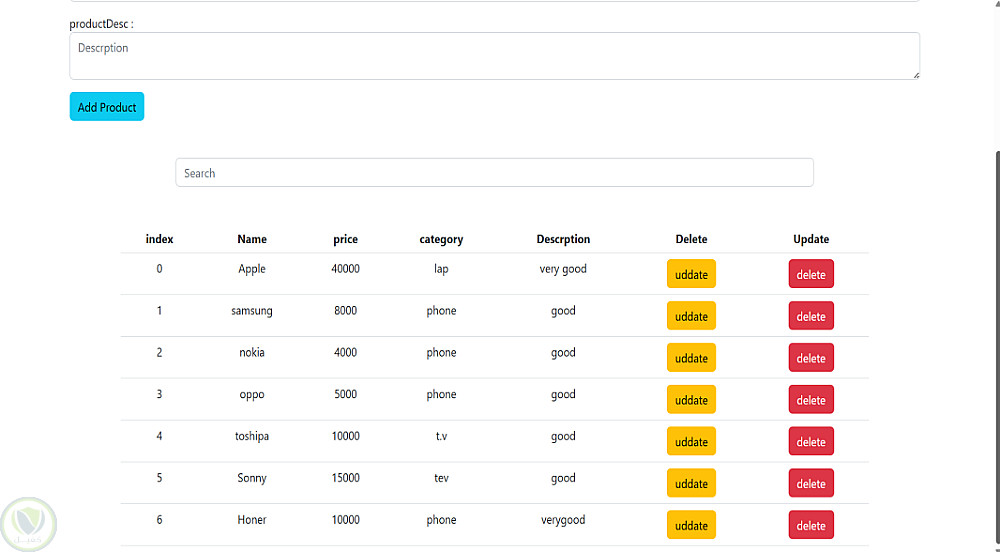Click the green logo icon bottom-left

[28, 523]
